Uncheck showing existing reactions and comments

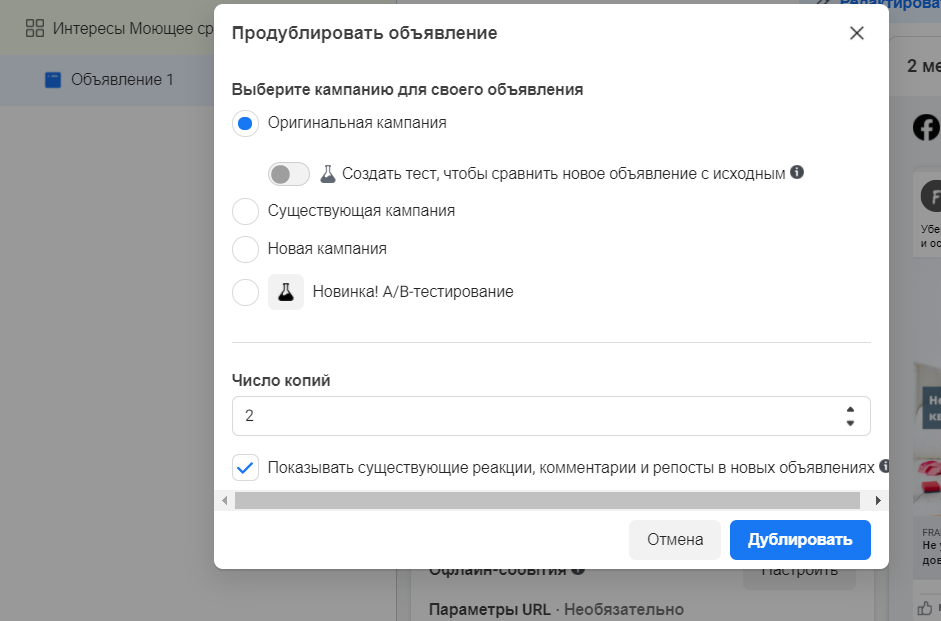[245, 466]
